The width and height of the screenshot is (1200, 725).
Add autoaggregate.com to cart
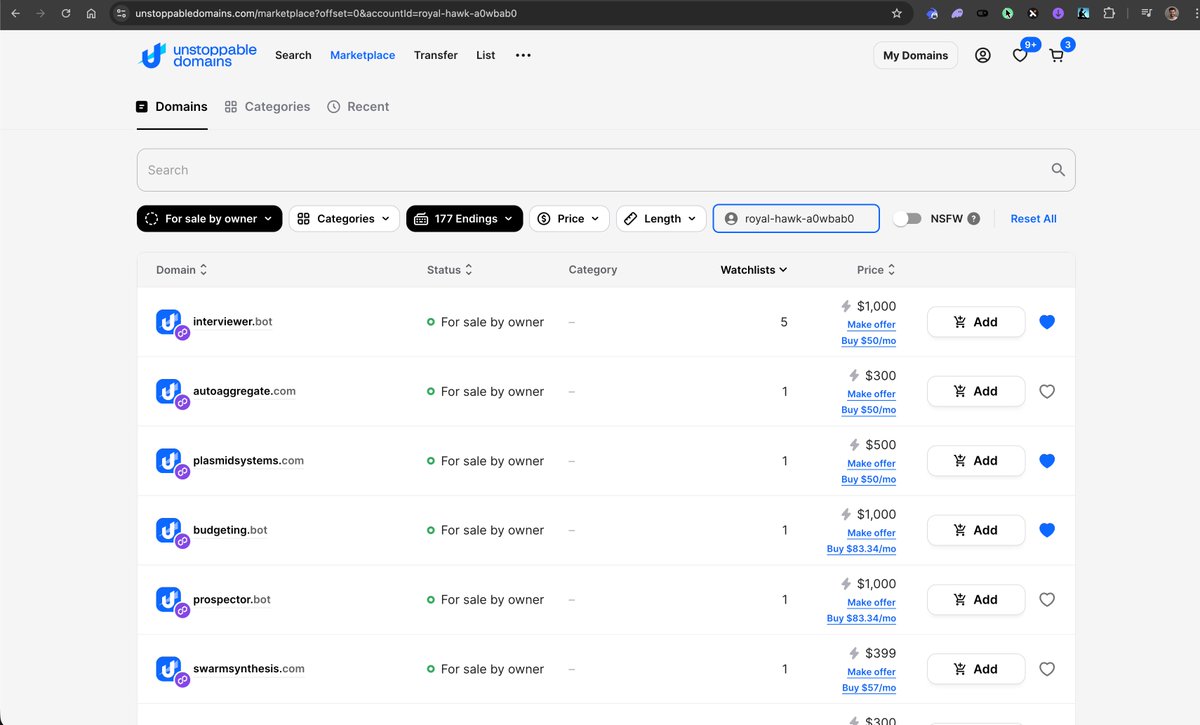coord(976,392)
